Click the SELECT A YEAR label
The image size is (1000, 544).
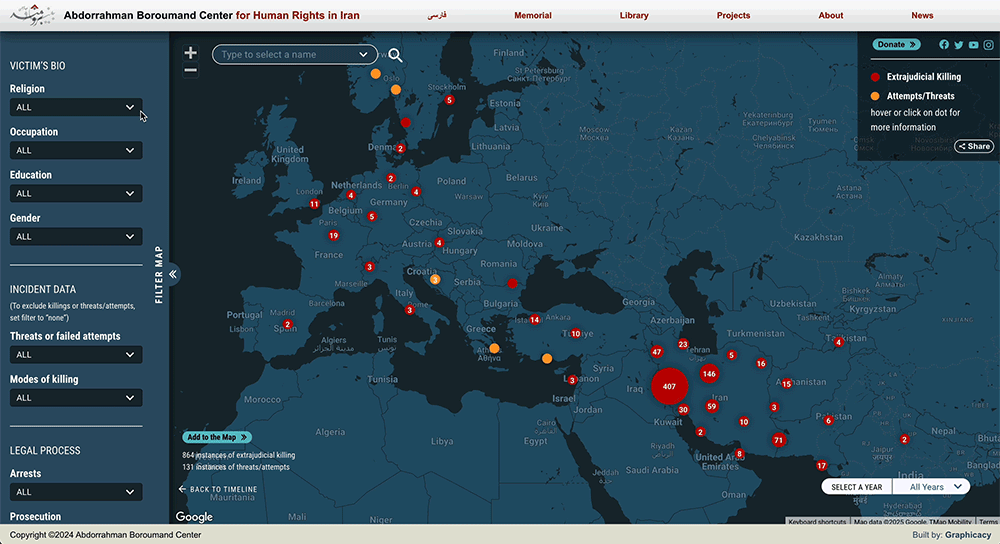[x=857, y=487]
